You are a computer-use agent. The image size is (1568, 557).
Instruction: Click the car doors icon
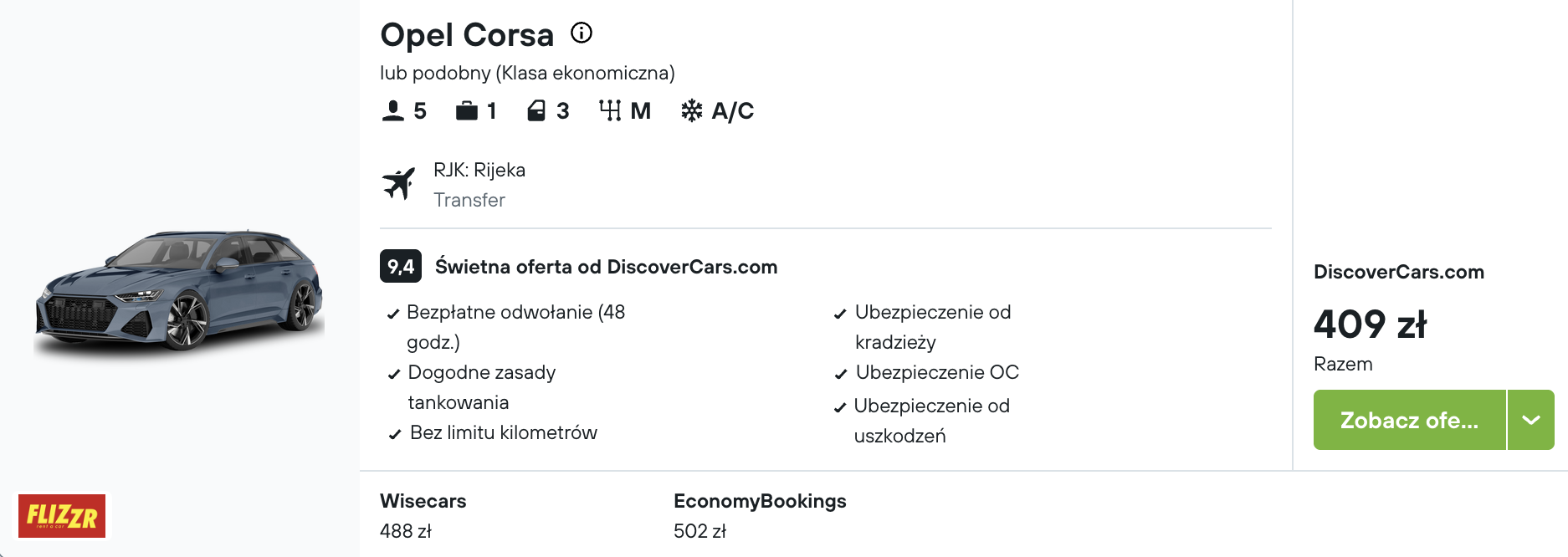tap(536, 110)
